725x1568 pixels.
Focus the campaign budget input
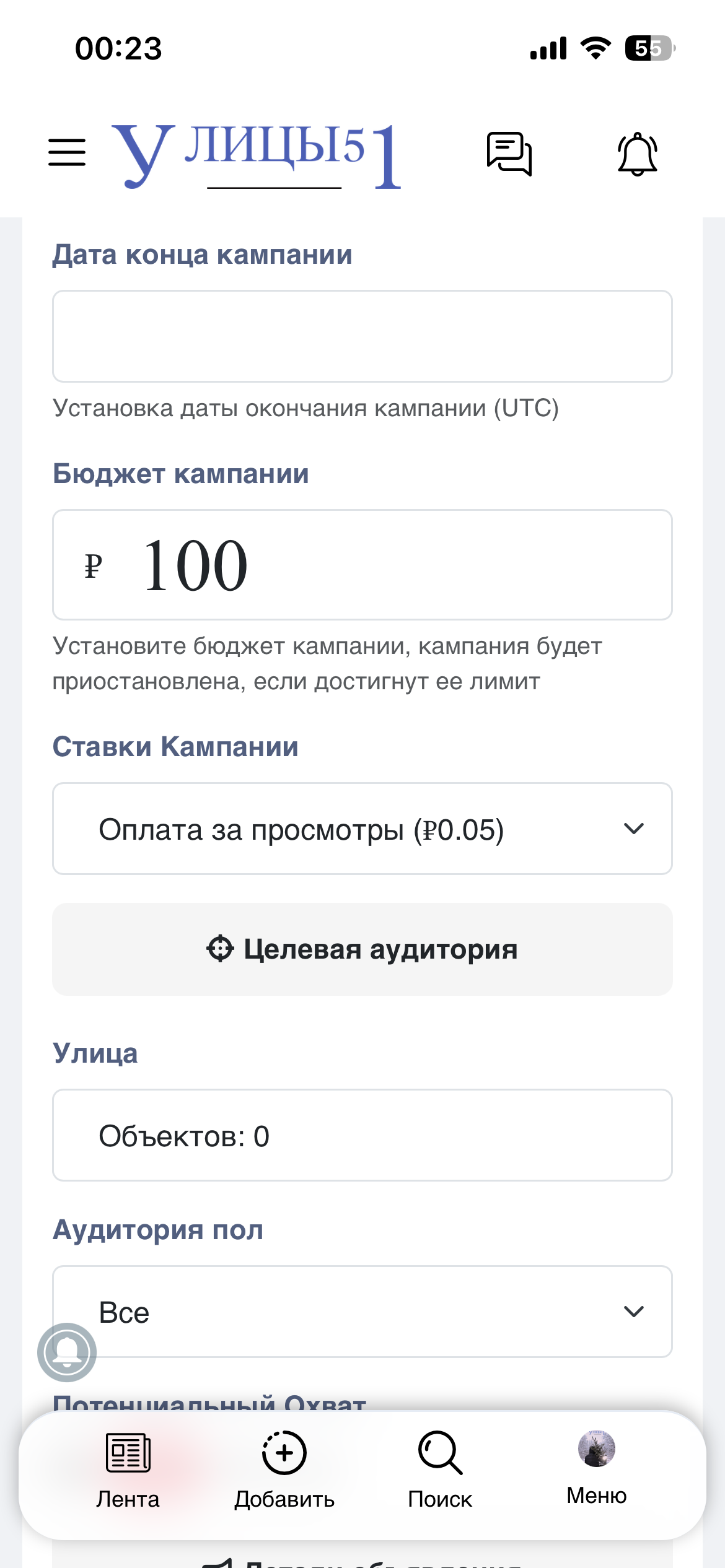[397, 565]
